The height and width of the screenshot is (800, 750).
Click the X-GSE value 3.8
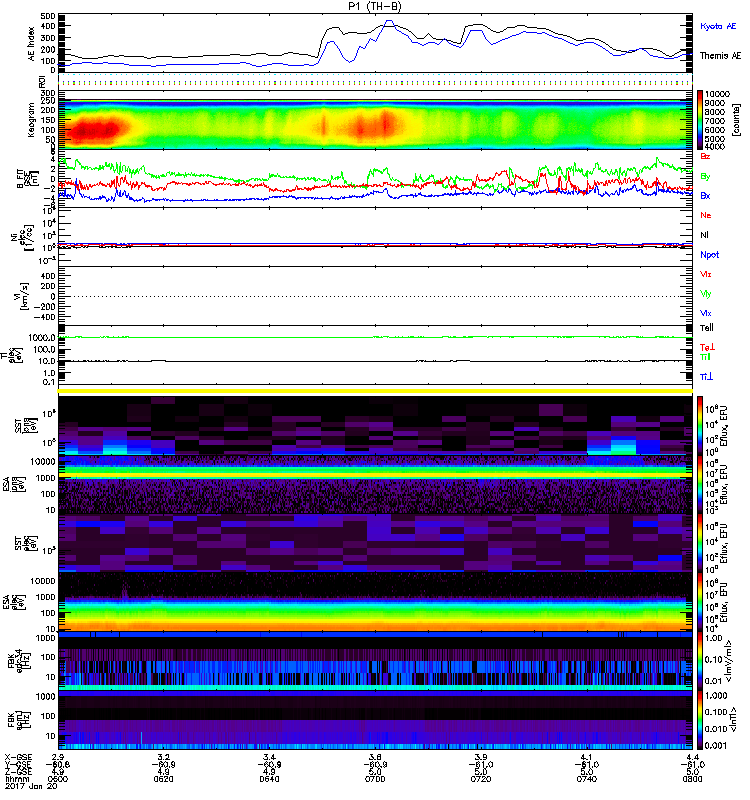pos(375,757)
